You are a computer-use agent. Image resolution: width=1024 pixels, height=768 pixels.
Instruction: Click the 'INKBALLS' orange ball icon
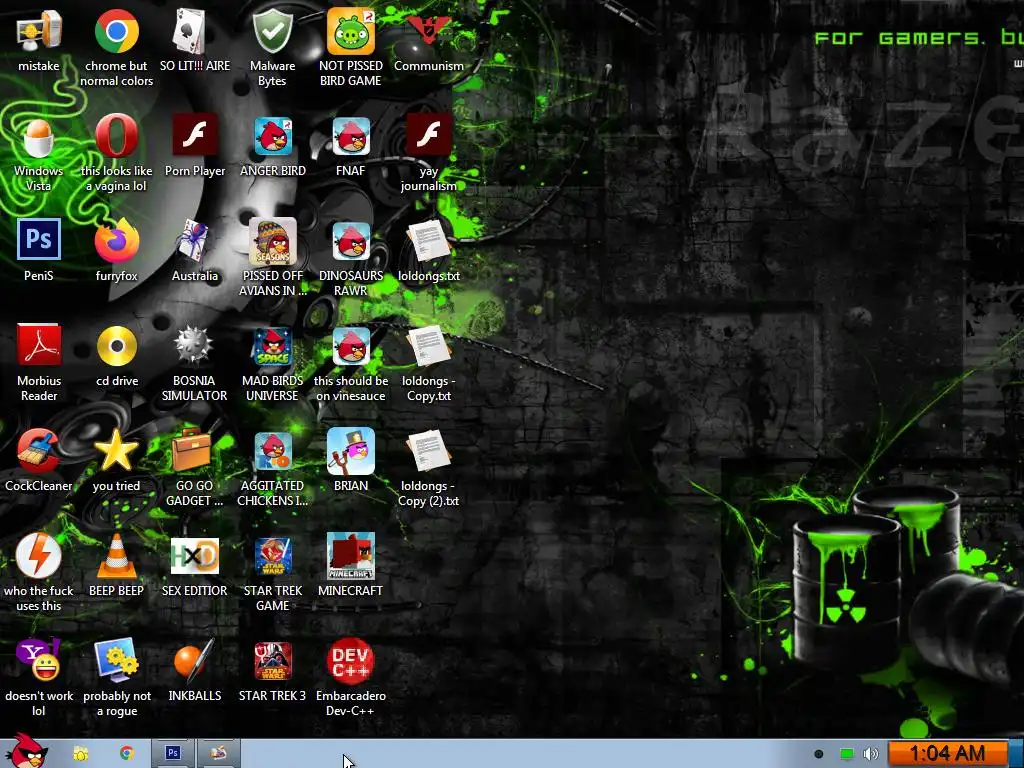[x=194, y=661]
